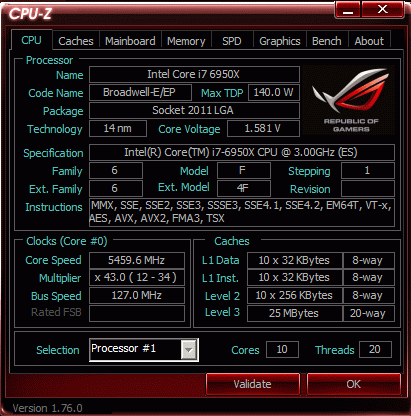The height and width of the screenshot is (416, 411).
Task: Switch to the SPD tab
Action: pos(232,41)
